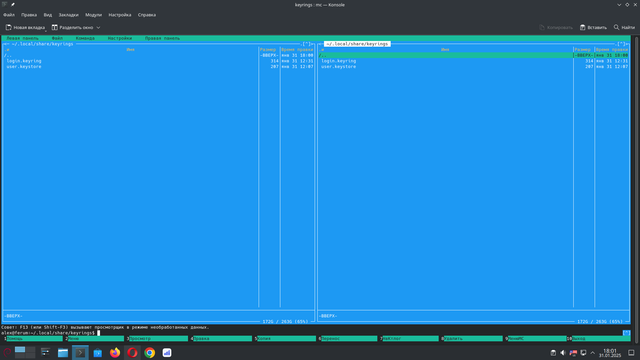Click Разделить окно split view button

click(72, 27)
